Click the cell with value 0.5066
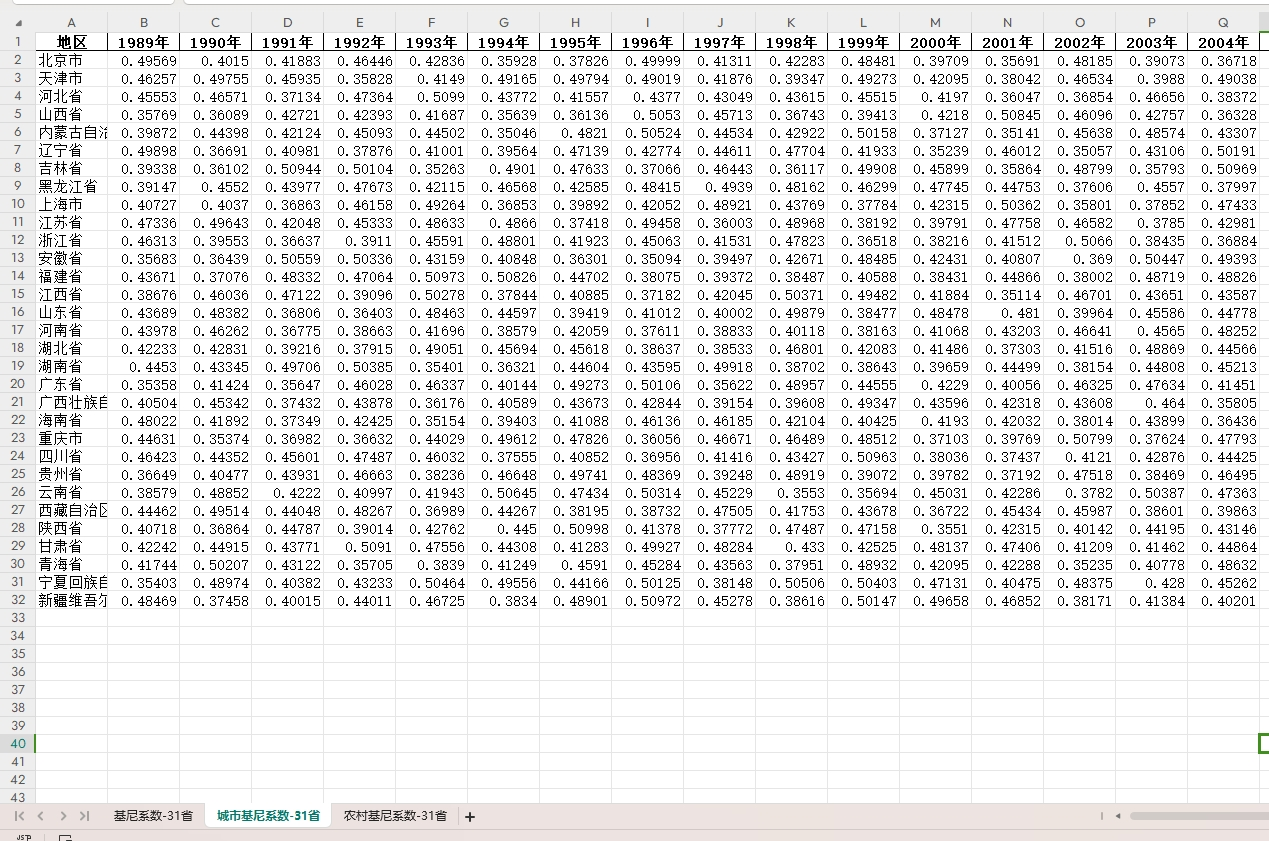 click(1080, 240)
